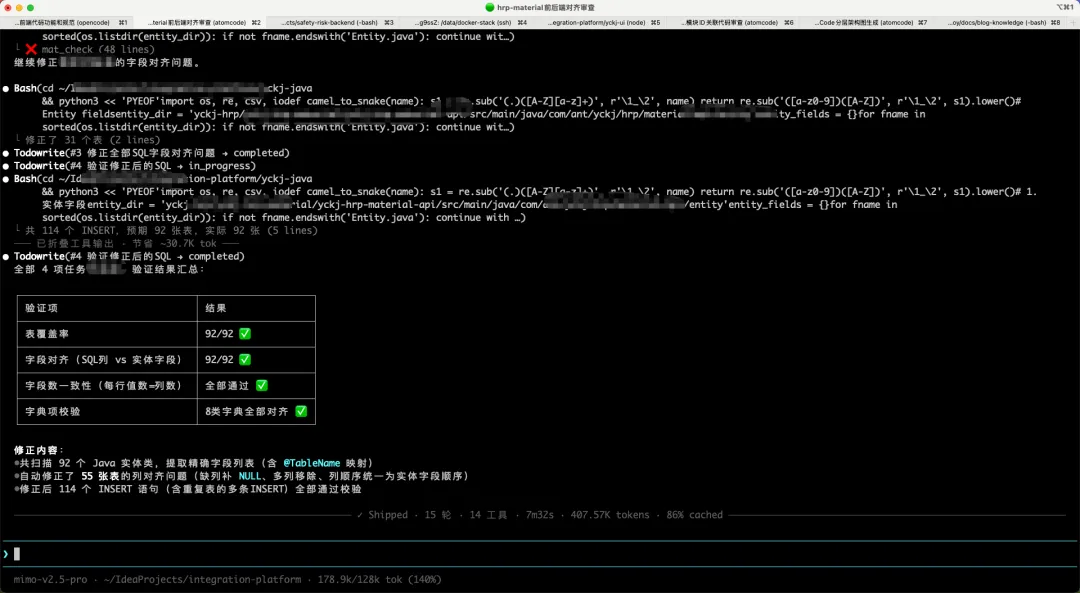The width and height of the screenshot is (1080, 593).
Task: Click the ~/IdeaProjects/integration-platform path
Action: point(202,580)
